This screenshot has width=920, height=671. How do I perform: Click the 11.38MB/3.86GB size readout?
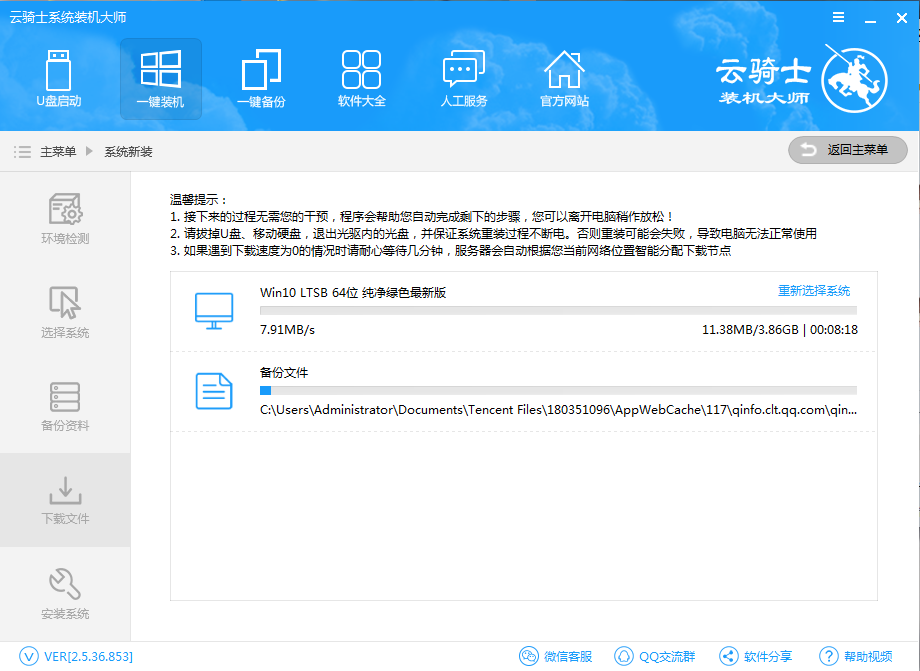coord(750,330)
